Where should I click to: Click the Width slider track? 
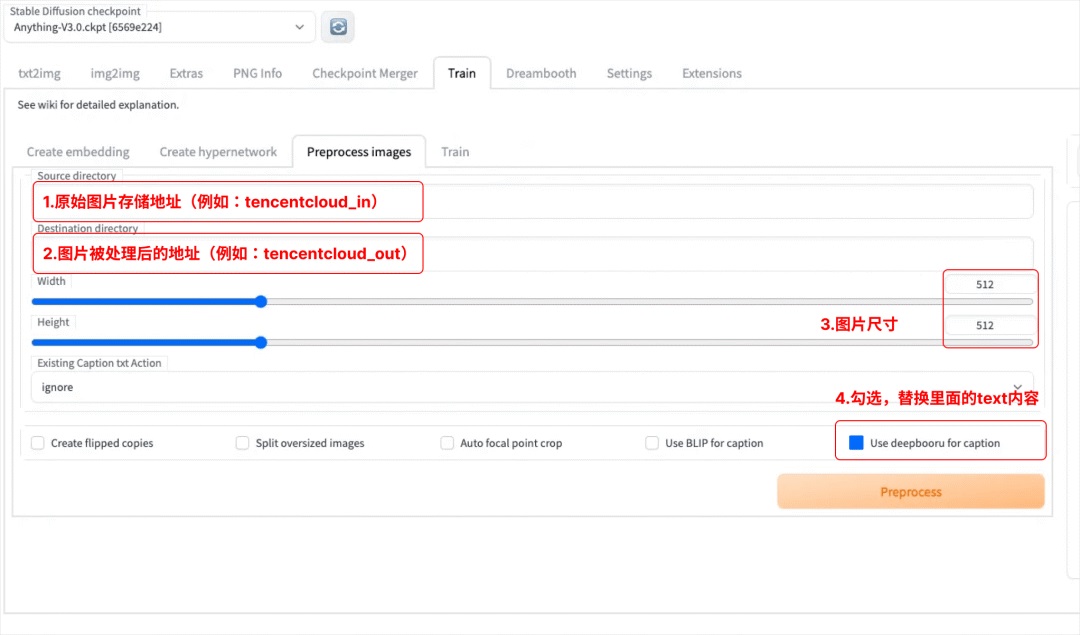pos(600,301)
